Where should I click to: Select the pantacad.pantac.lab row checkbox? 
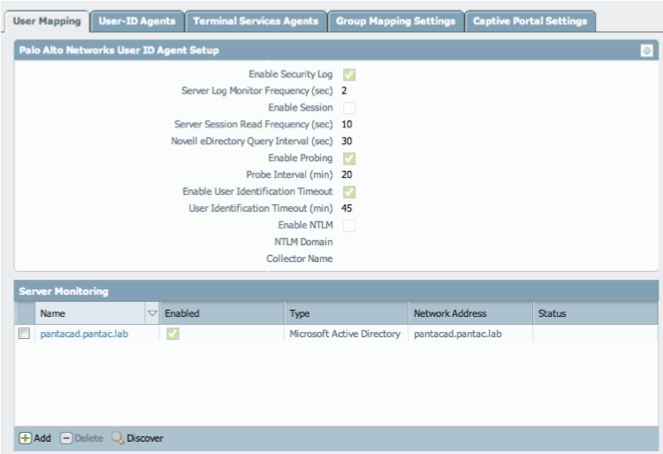(x=24, y=334)
